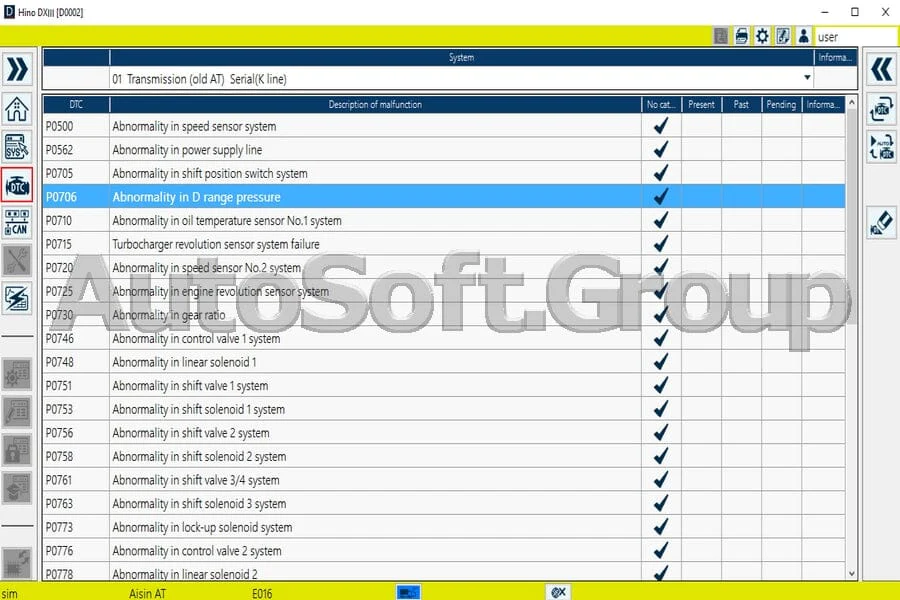Click the grayed gear customization icon
Viewport: 900px width, 600px height.
(17, 374)
